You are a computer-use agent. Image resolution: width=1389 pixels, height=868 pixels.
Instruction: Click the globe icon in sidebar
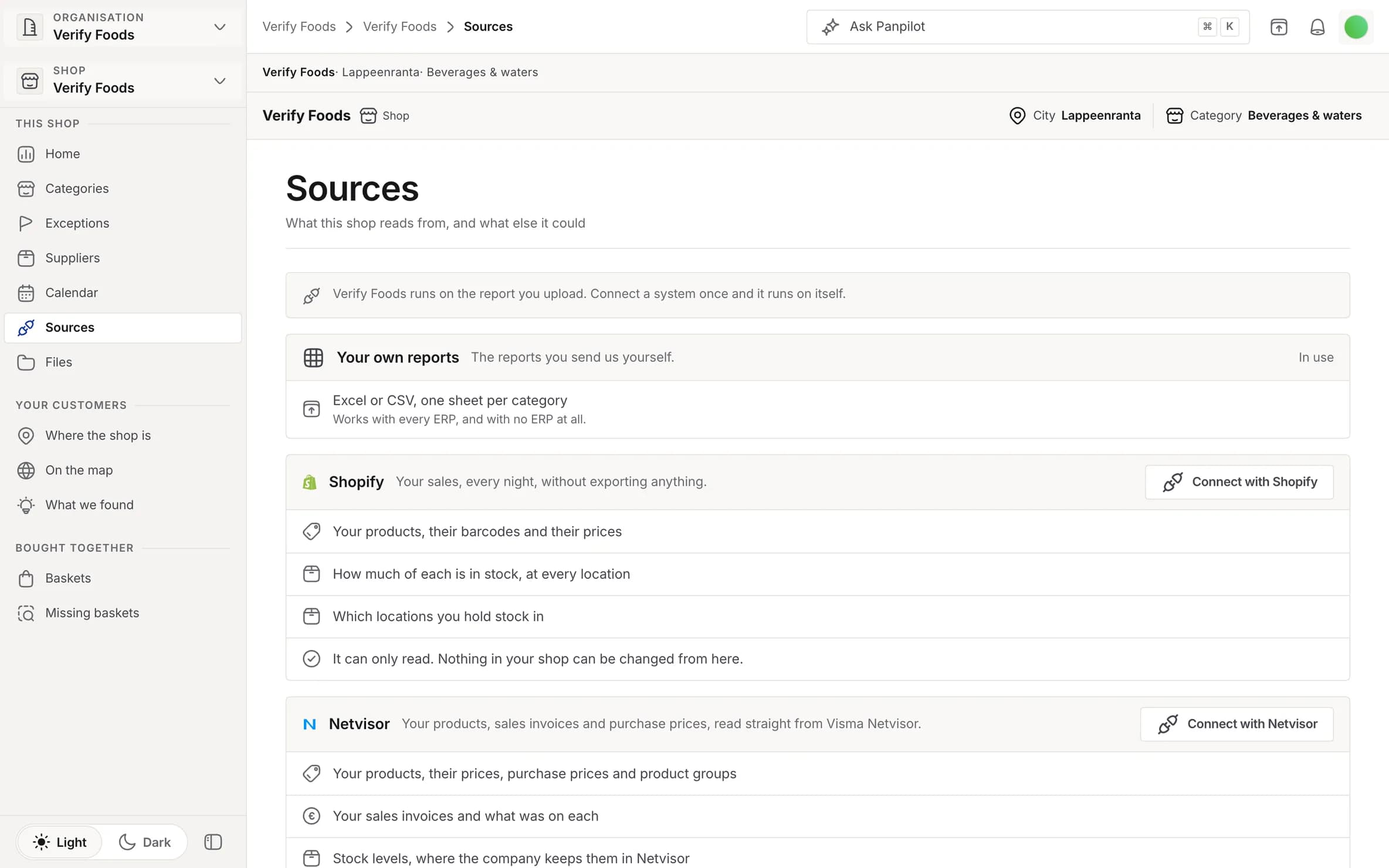(x=26, y=470)
